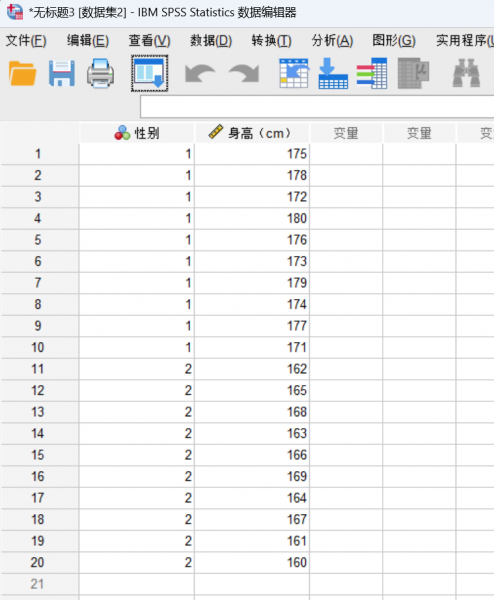
Task: Click the Redo arrow icon
Action: [x=244, y=73]
